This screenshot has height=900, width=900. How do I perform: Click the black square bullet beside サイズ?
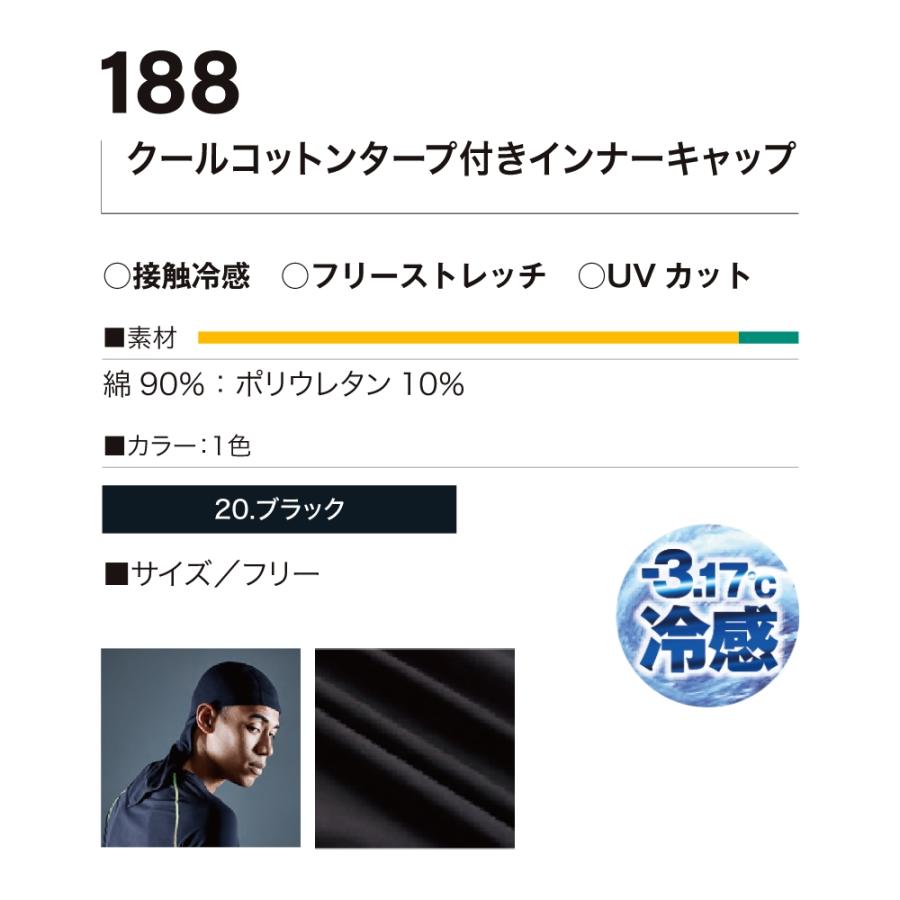pyautogui.click(x=114, y=573)
